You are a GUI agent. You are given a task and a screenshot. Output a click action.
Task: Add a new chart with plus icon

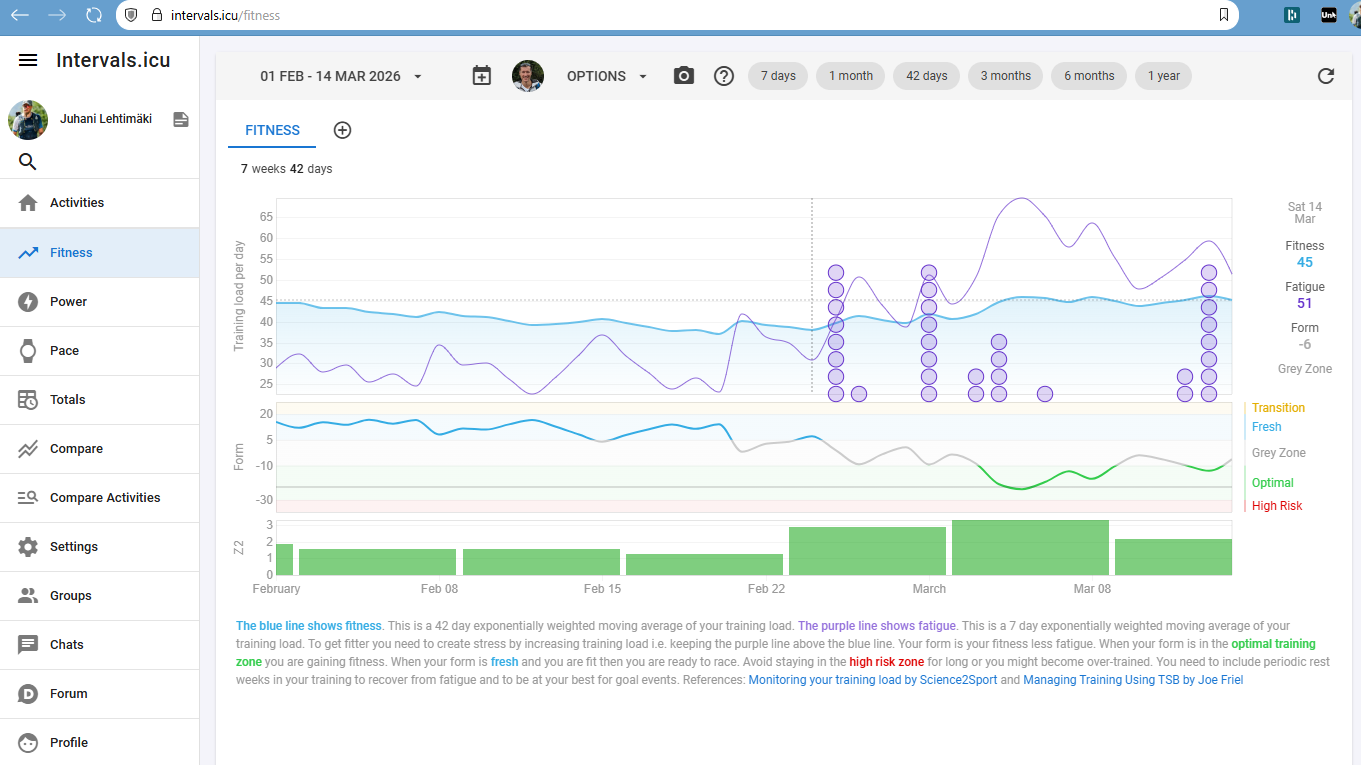point(342,130)
